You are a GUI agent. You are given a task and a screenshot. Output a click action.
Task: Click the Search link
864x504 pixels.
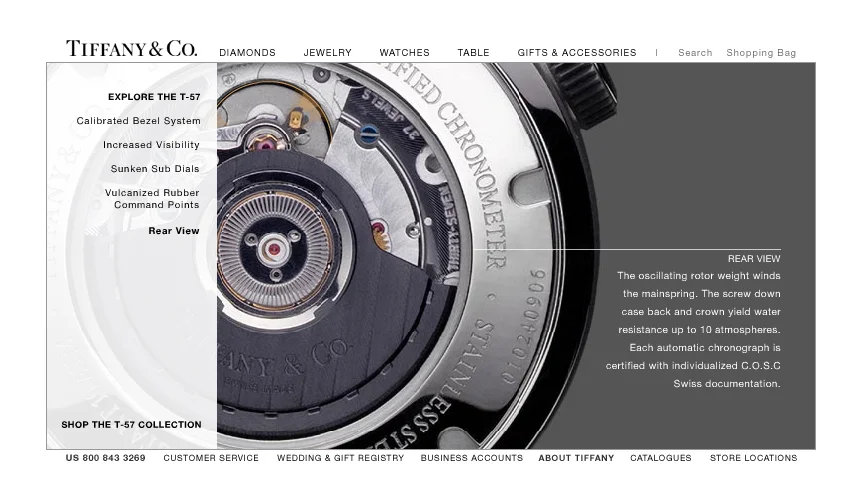pos(695,53)
